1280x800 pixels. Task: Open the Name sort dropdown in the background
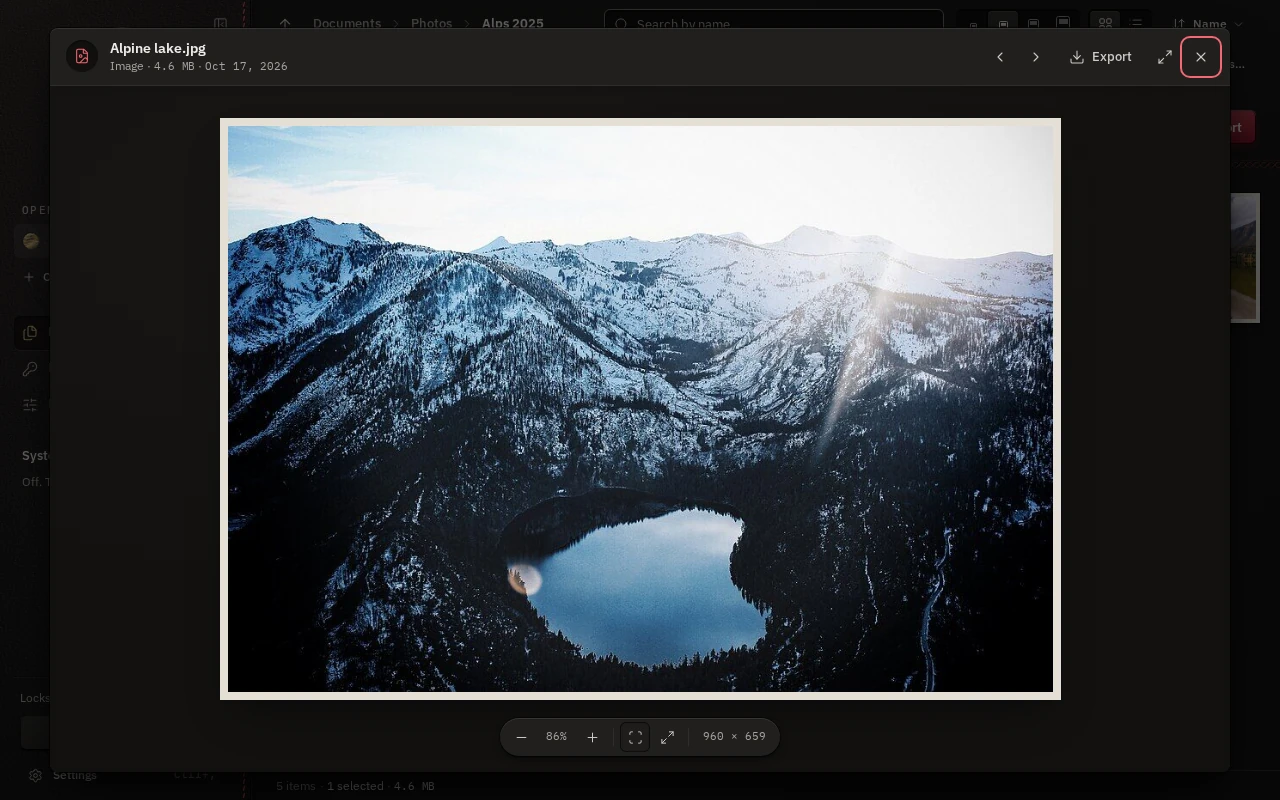pos(1208,23)
